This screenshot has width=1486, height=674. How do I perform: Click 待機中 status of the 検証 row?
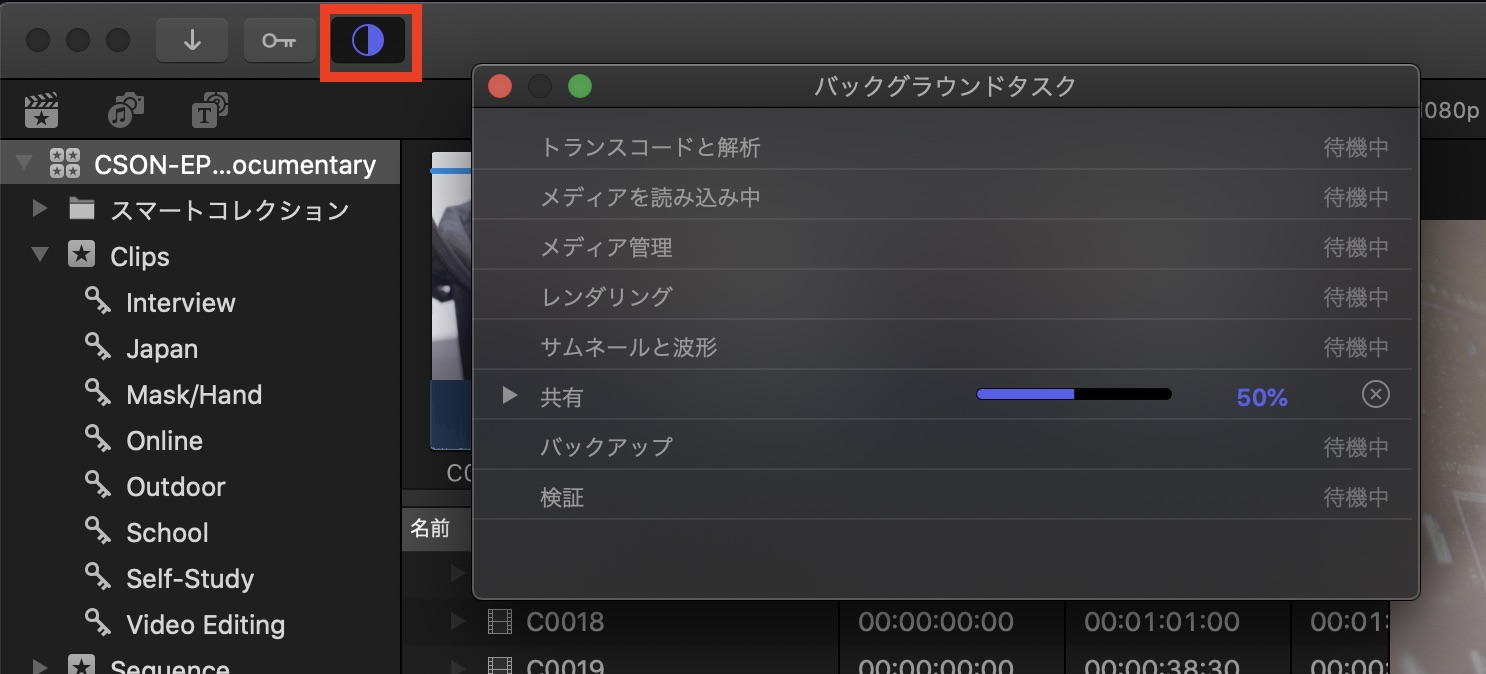coord(1356,497)
